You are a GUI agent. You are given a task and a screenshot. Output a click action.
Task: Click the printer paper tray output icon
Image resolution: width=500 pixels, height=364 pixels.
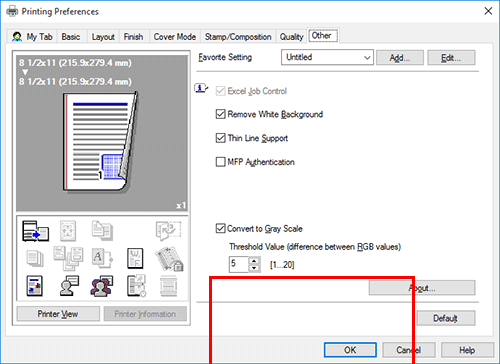pyautogui.click(x=36, y=231)
